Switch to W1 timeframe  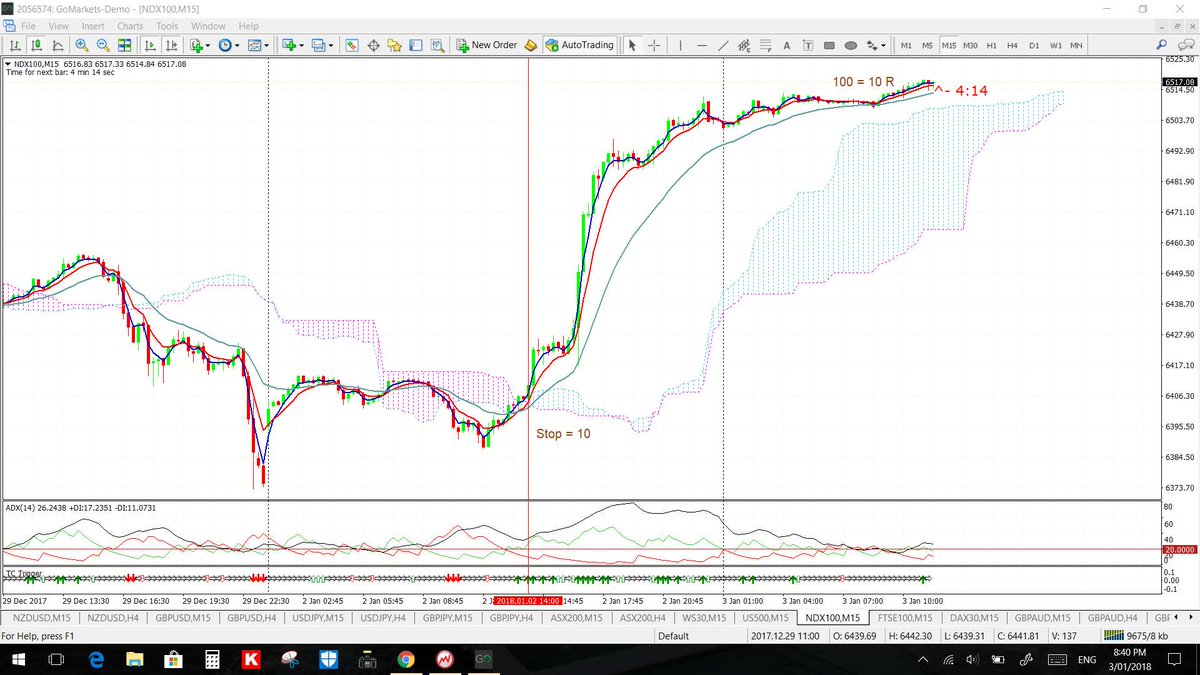pos(1055,45)
